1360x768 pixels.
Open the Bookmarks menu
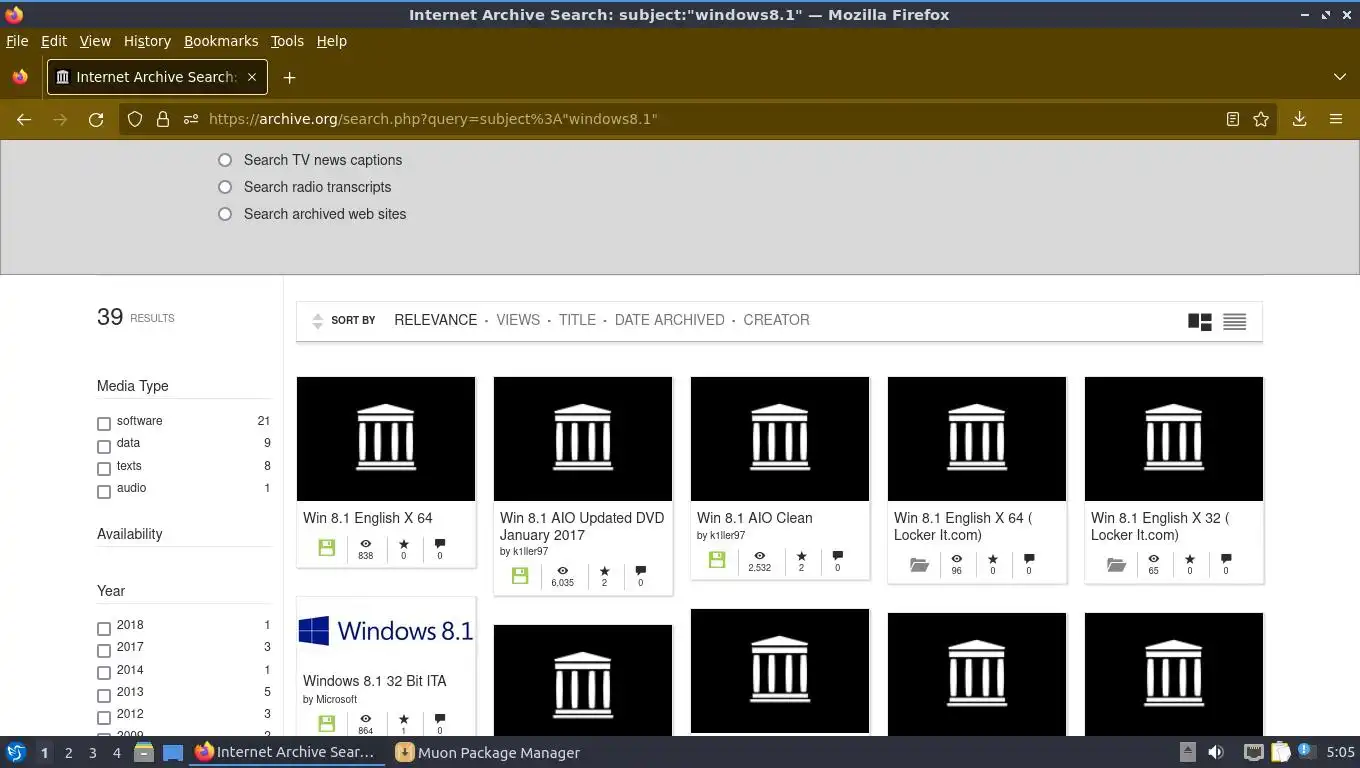pos(221,41)
